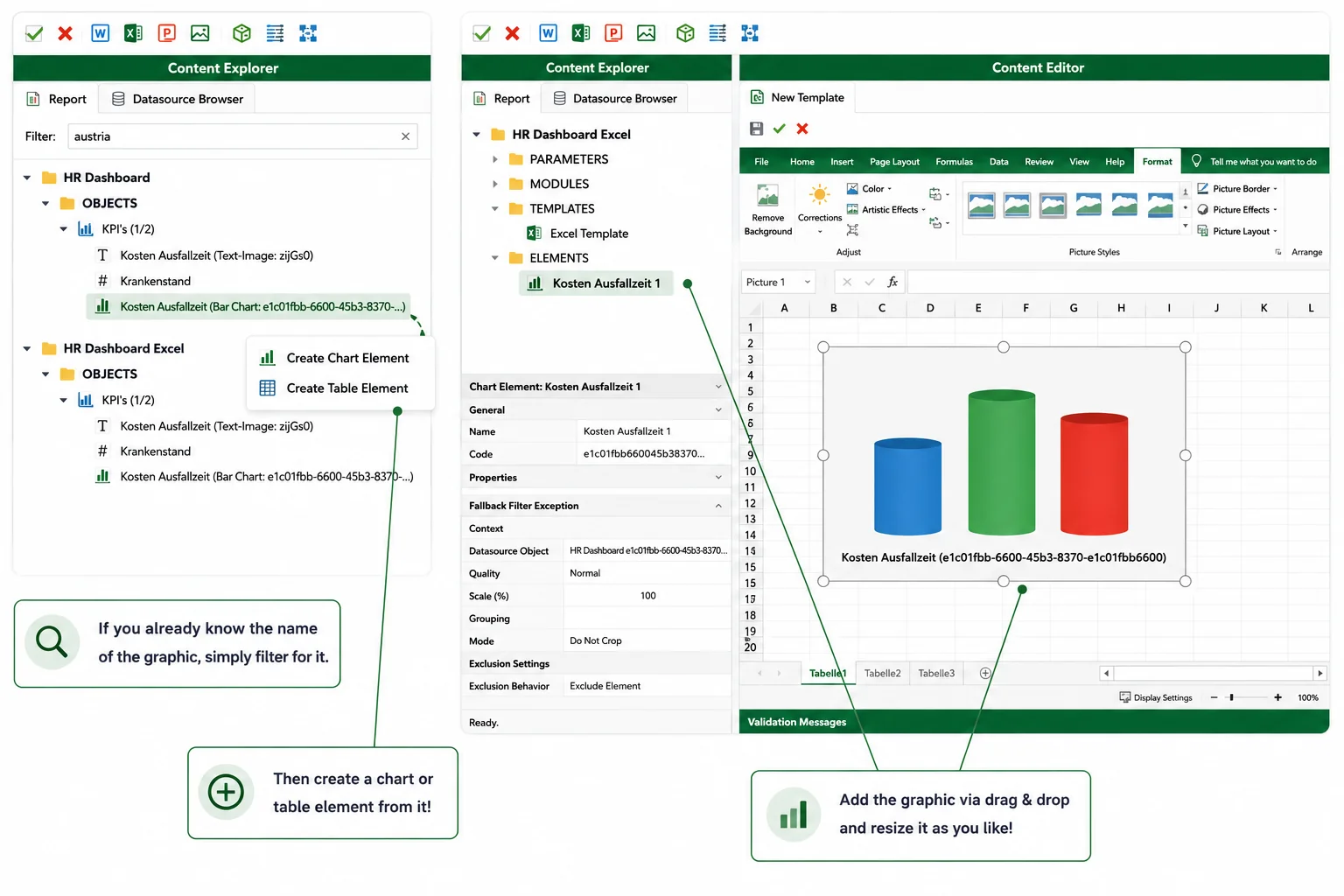
Task: Click the zoom in plus button beside 100%
Action: pos(1277,697)
